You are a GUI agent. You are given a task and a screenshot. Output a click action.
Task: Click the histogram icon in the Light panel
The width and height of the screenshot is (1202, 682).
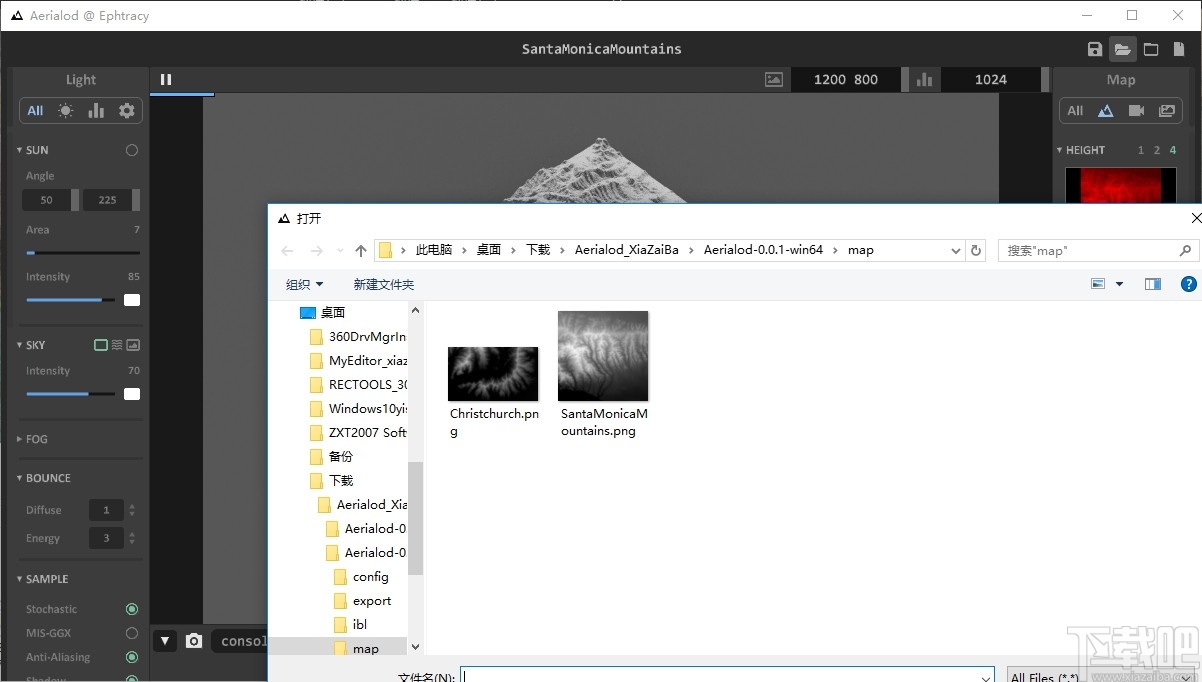95,110
